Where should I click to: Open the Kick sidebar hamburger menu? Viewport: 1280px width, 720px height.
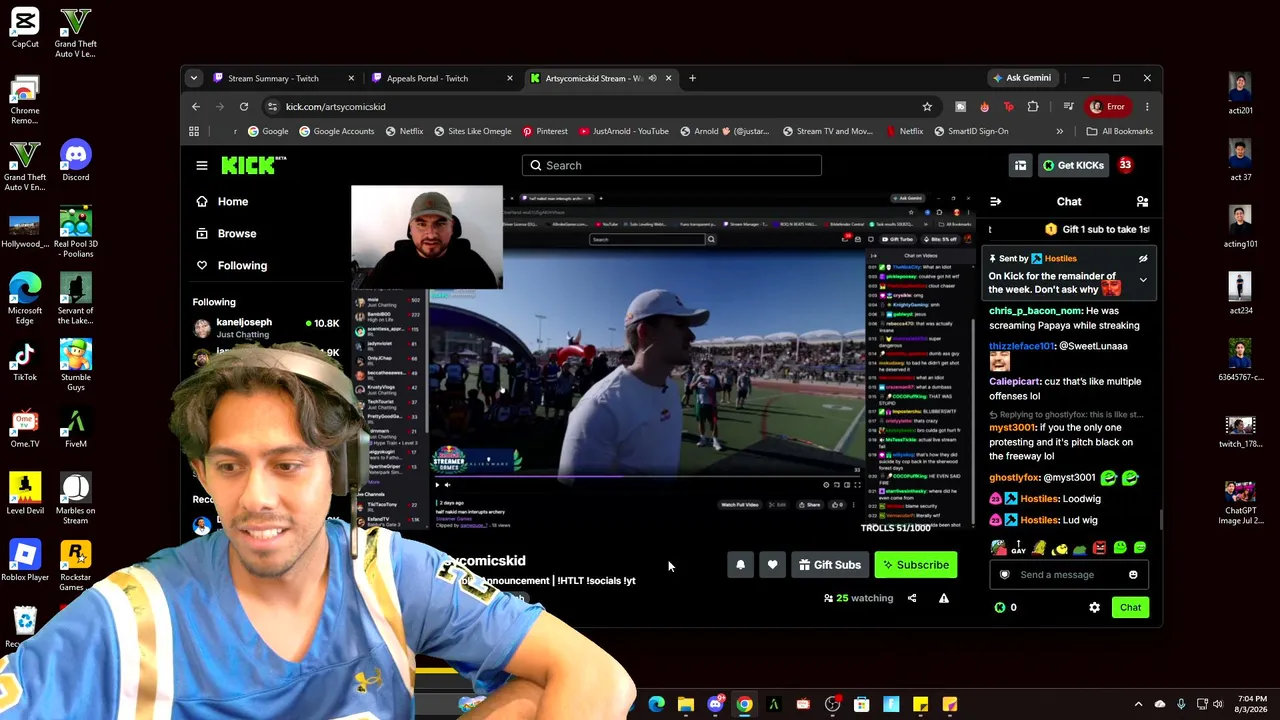[x=202, y=166]
